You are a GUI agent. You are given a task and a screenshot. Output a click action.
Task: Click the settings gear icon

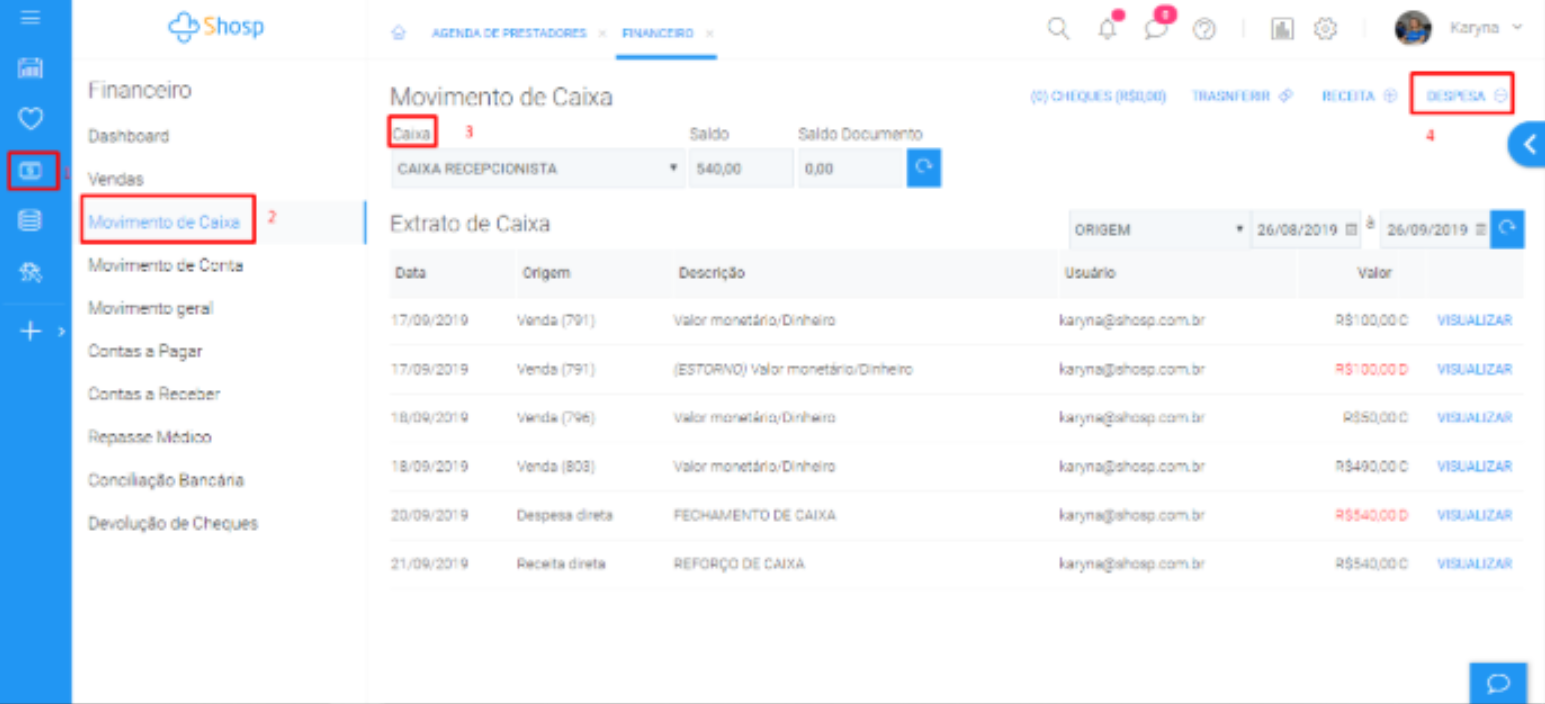[x=1325, y=29]
